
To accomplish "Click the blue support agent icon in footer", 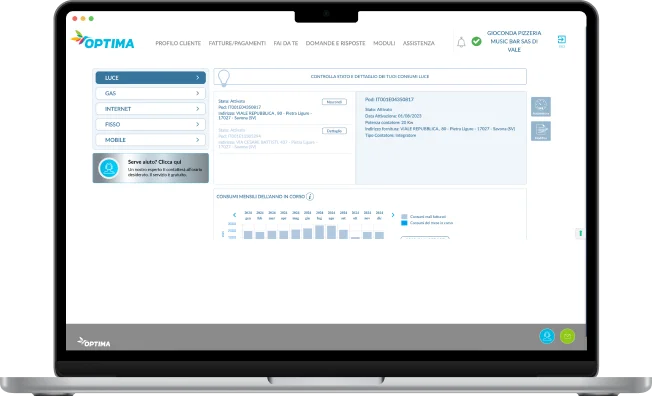I will coord(547,336).
